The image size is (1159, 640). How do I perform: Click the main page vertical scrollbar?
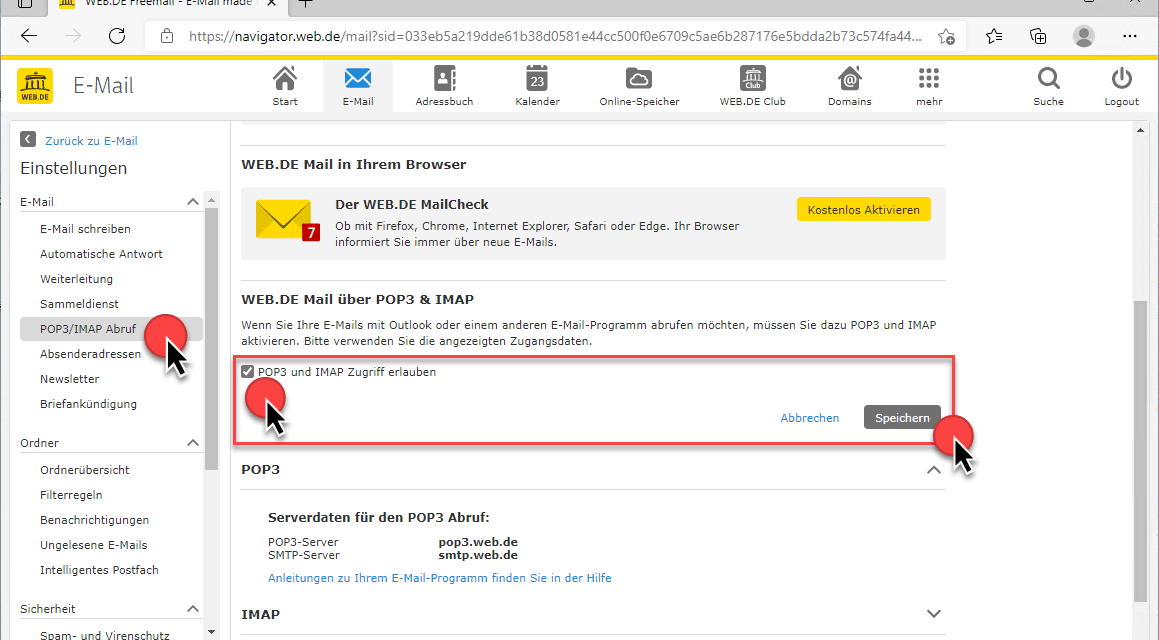1140,451
